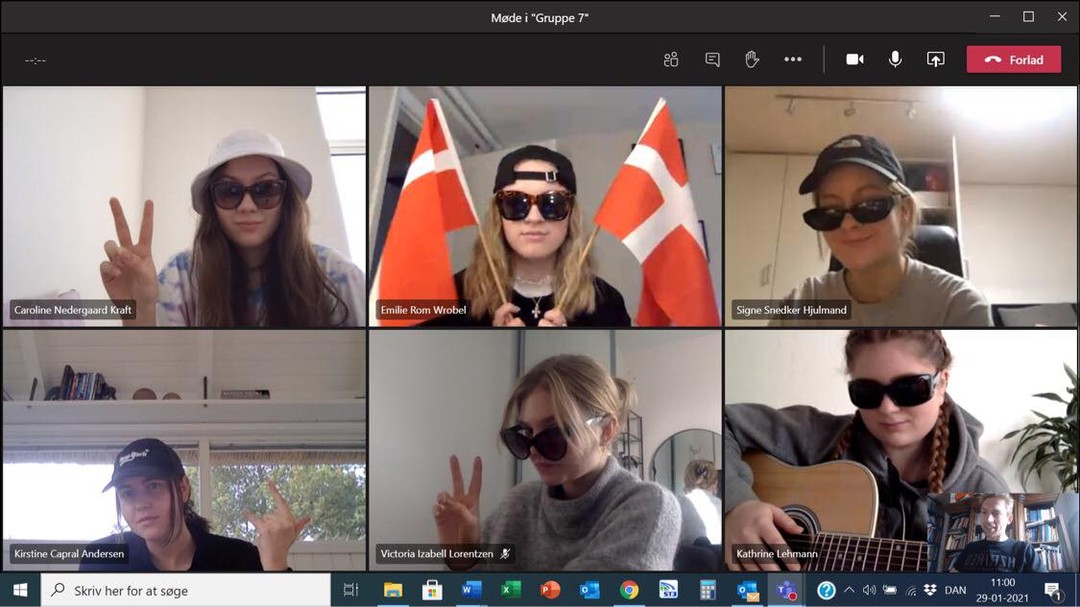The height and width of the screenshot is (607, 1080).
Task: Open the Excel taskbar icon
Action: coord(511,590)
